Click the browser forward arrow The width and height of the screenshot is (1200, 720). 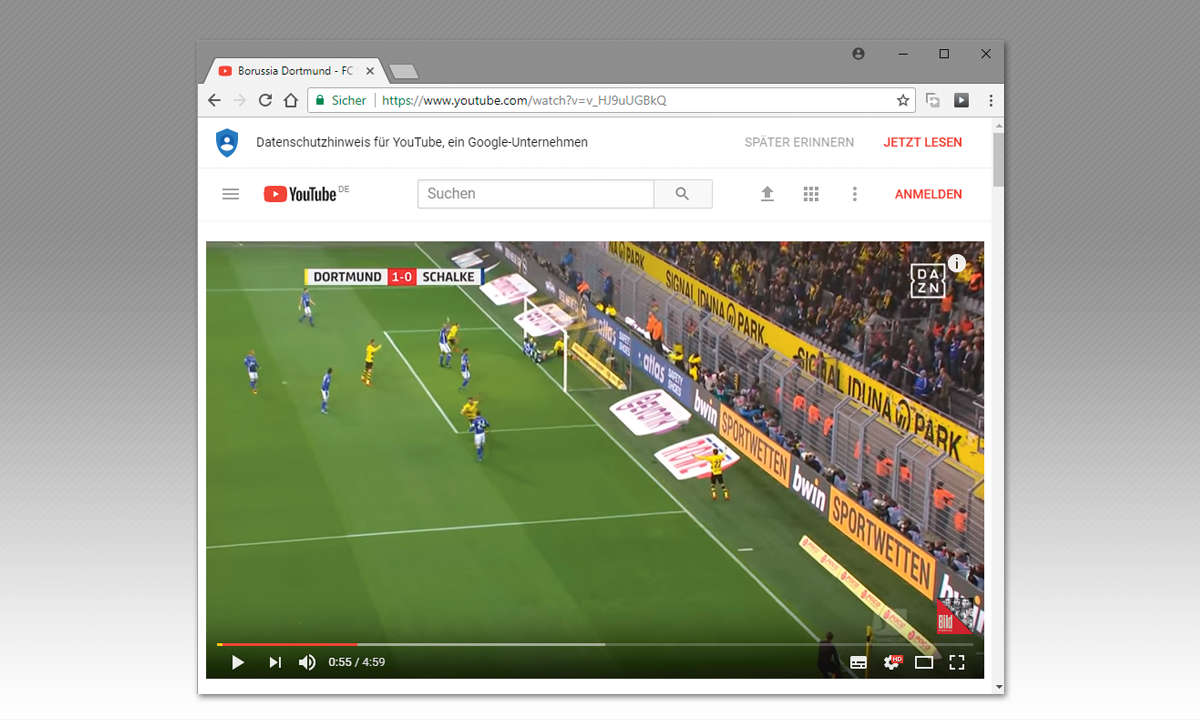(x=240, y=100)
